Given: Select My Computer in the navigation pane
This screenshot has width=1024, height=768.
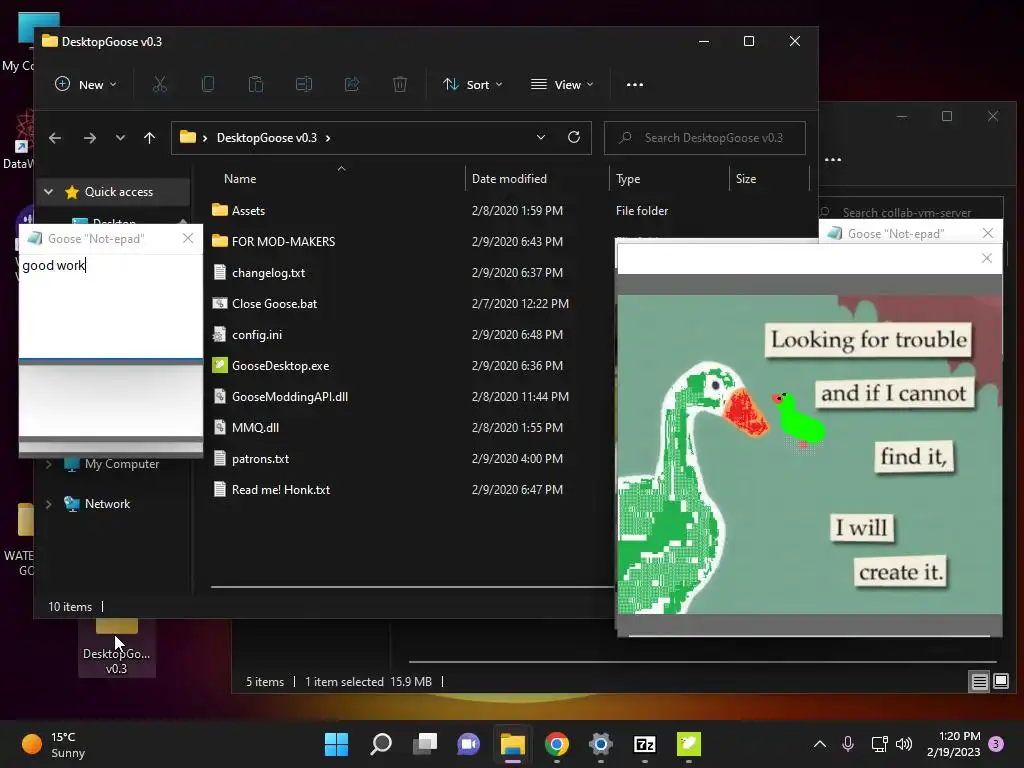Looking at the screenshot, I should click(x=121, y=464).
